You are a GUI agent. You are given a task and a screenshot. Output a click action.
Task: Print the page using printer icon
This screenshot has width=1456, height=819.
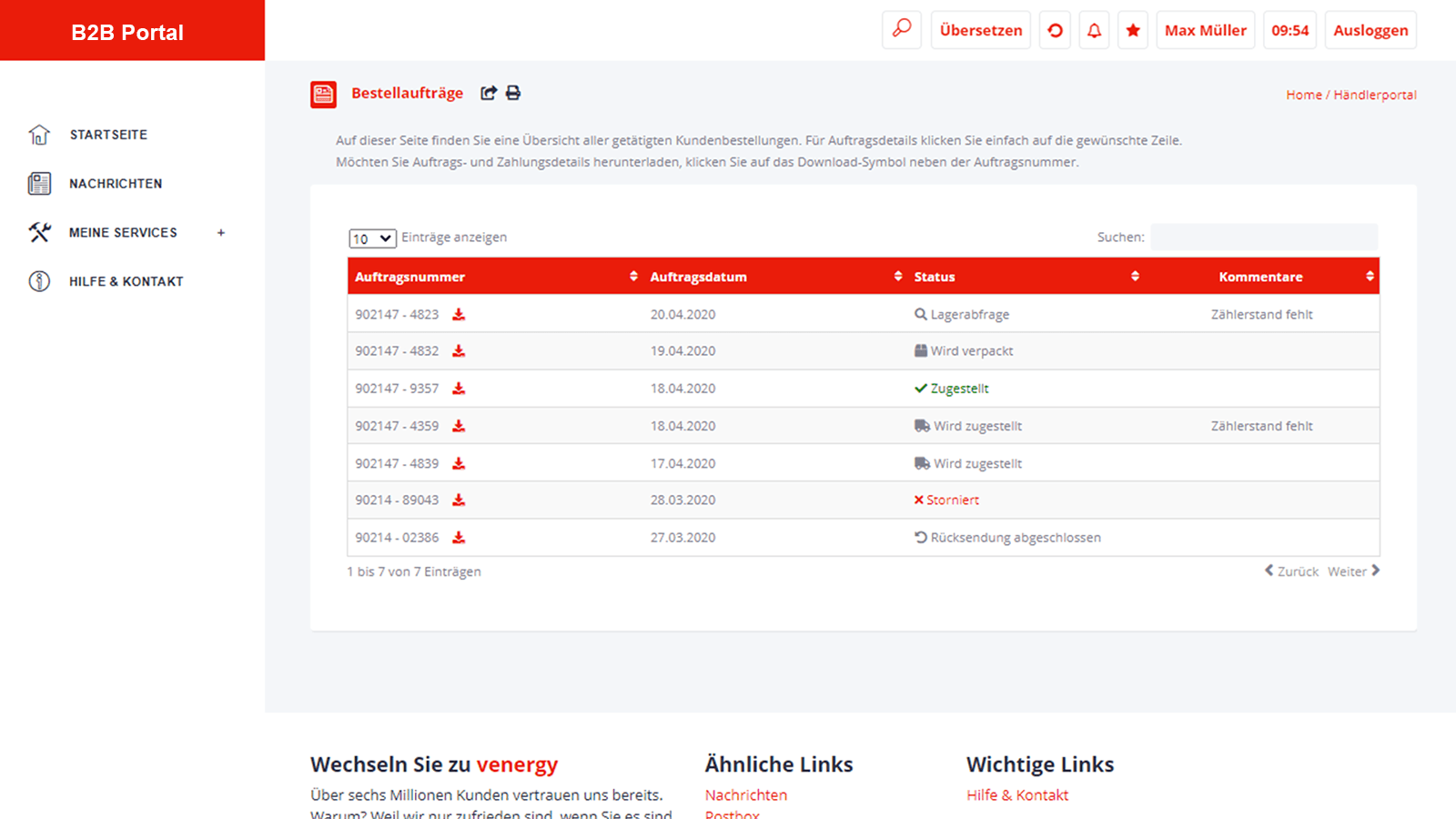click(x=513, y=93)
